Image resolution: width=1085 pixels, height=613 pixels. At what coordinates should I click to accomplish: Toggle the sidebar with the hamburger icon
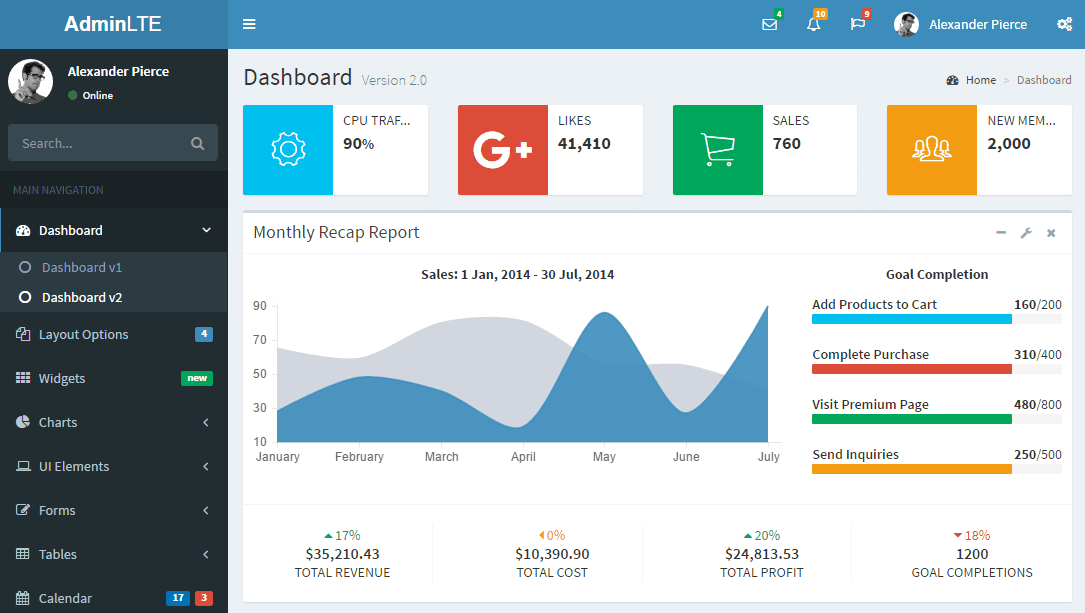[248, 24]
